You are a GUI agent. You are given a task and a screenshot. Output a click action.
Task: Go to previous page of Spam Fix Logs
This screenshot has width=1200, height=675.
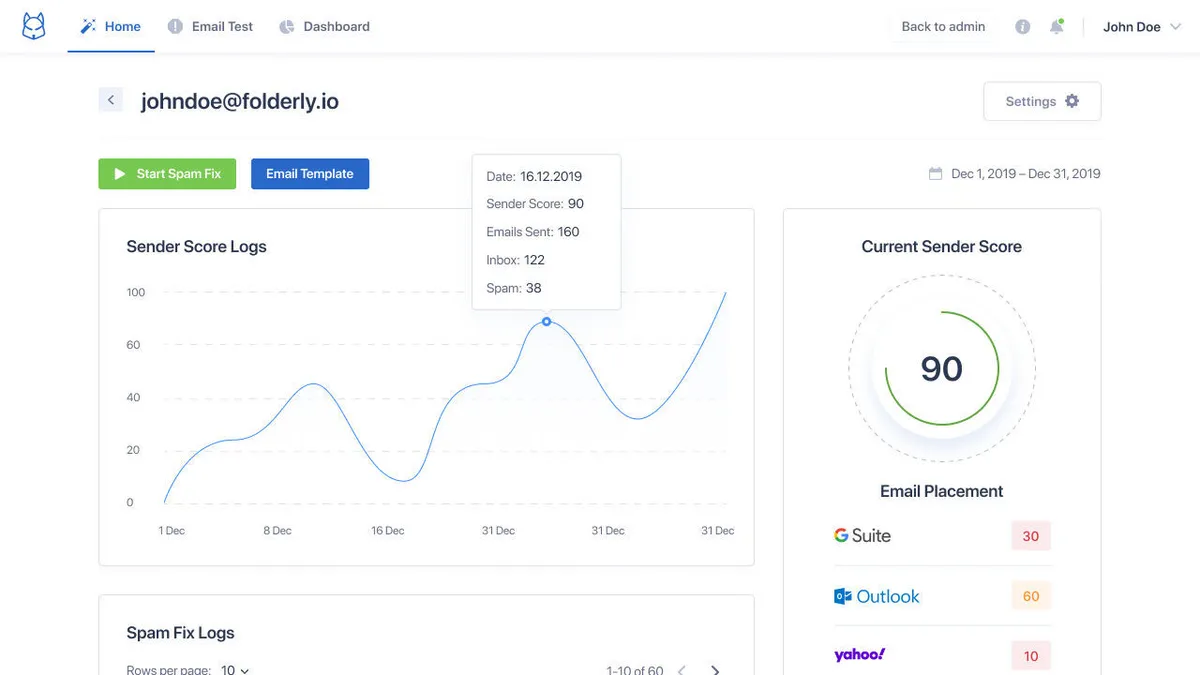683,670
